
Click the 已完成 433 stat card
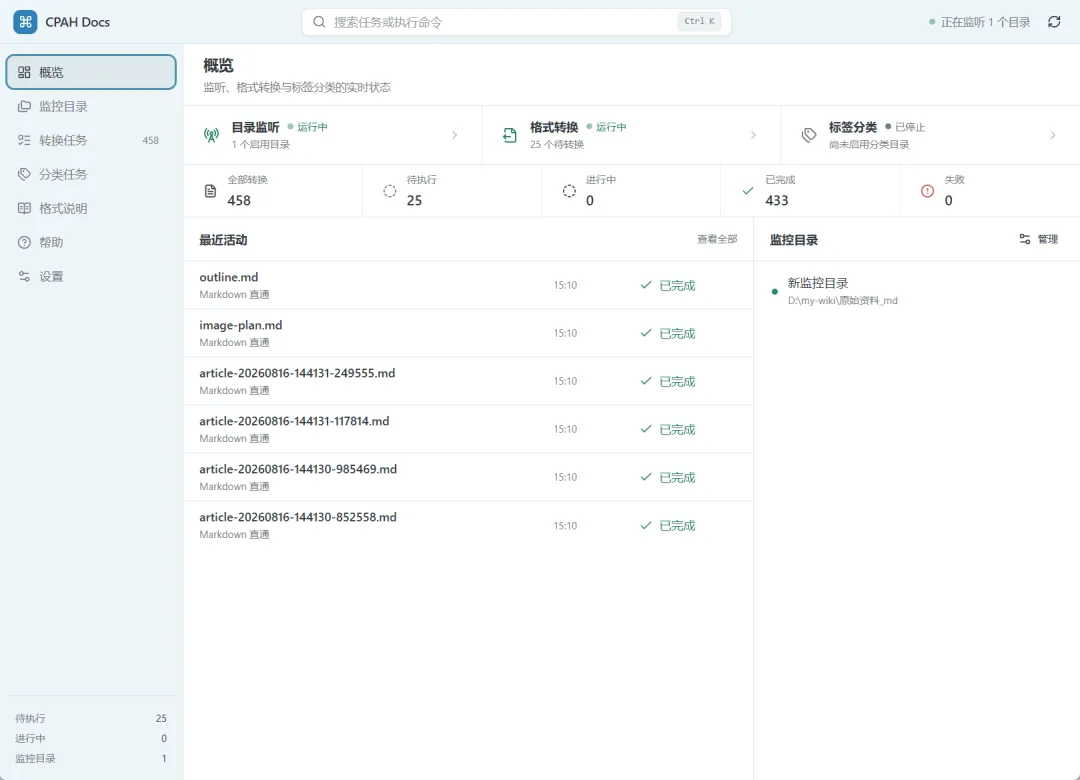coord(811,191)
